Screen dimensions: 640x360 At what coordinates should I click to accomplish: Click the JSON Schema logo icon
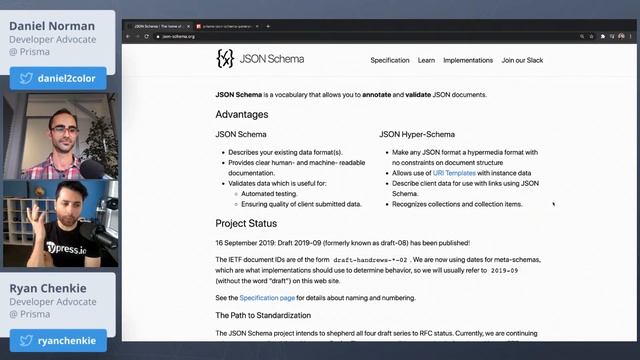225,58
